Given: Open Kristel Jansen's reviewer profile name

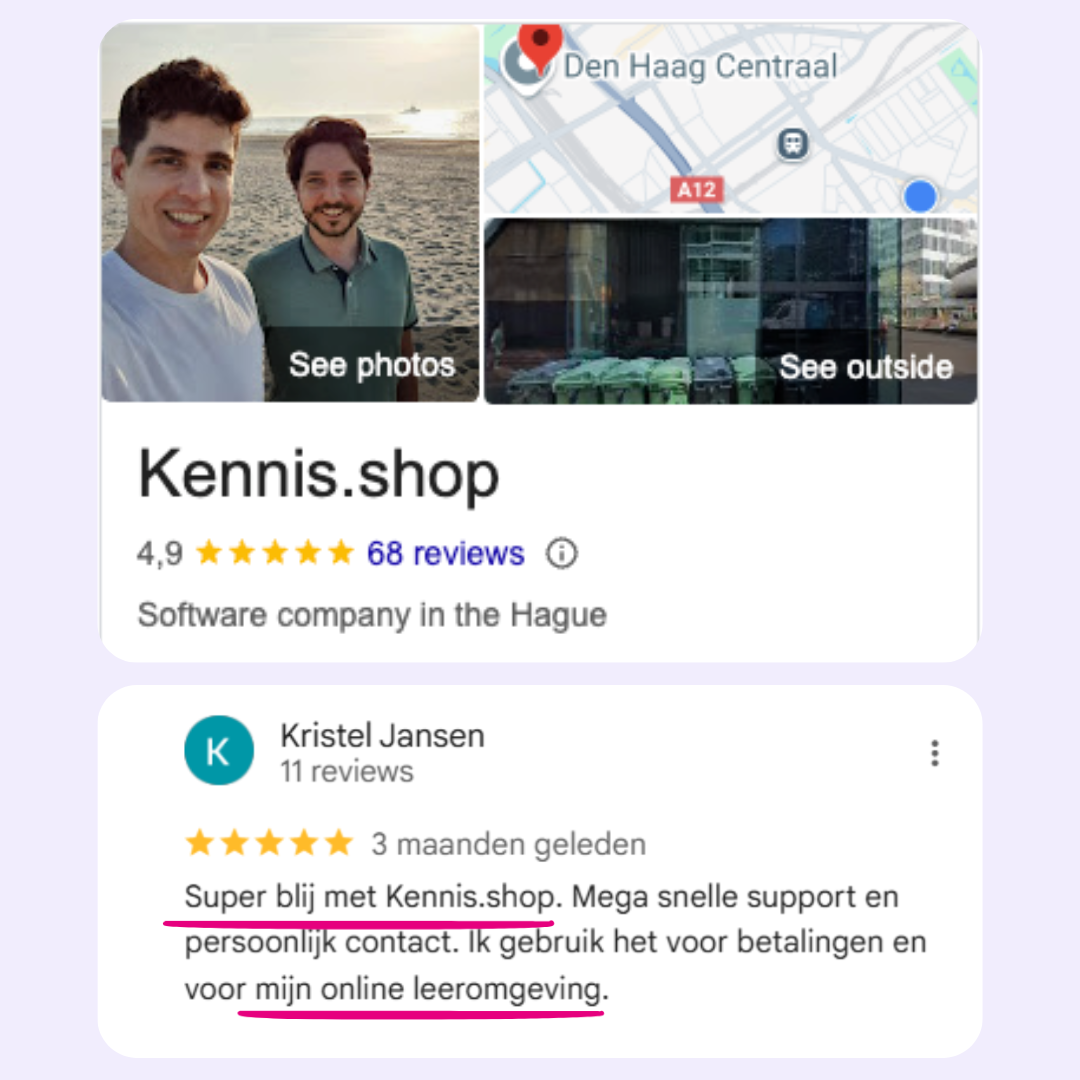Looking at the screenshot, I should pos(382,736).
